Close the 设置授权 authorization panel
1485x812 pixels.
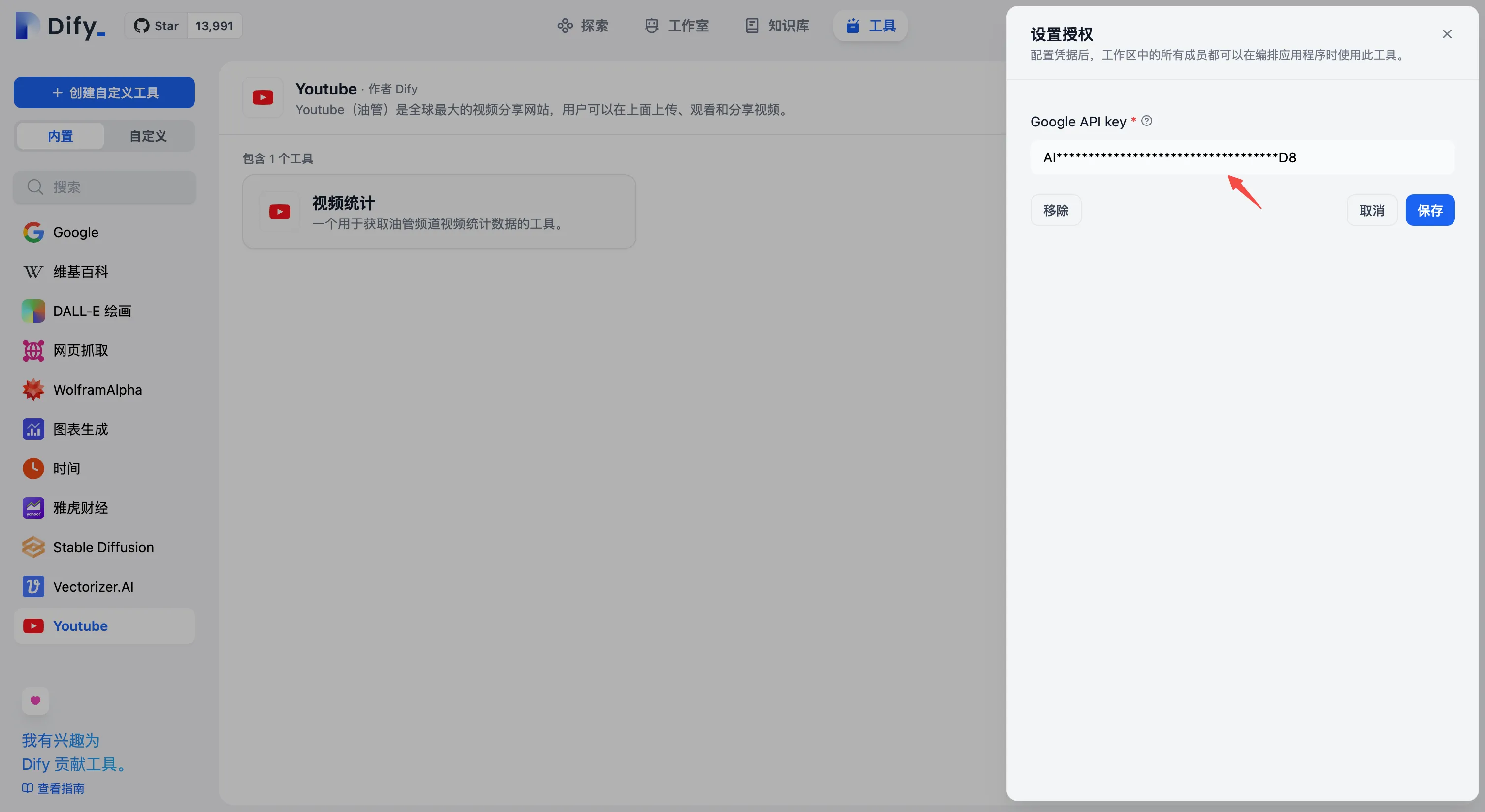pyautogui.click(x=1447, y=34)
